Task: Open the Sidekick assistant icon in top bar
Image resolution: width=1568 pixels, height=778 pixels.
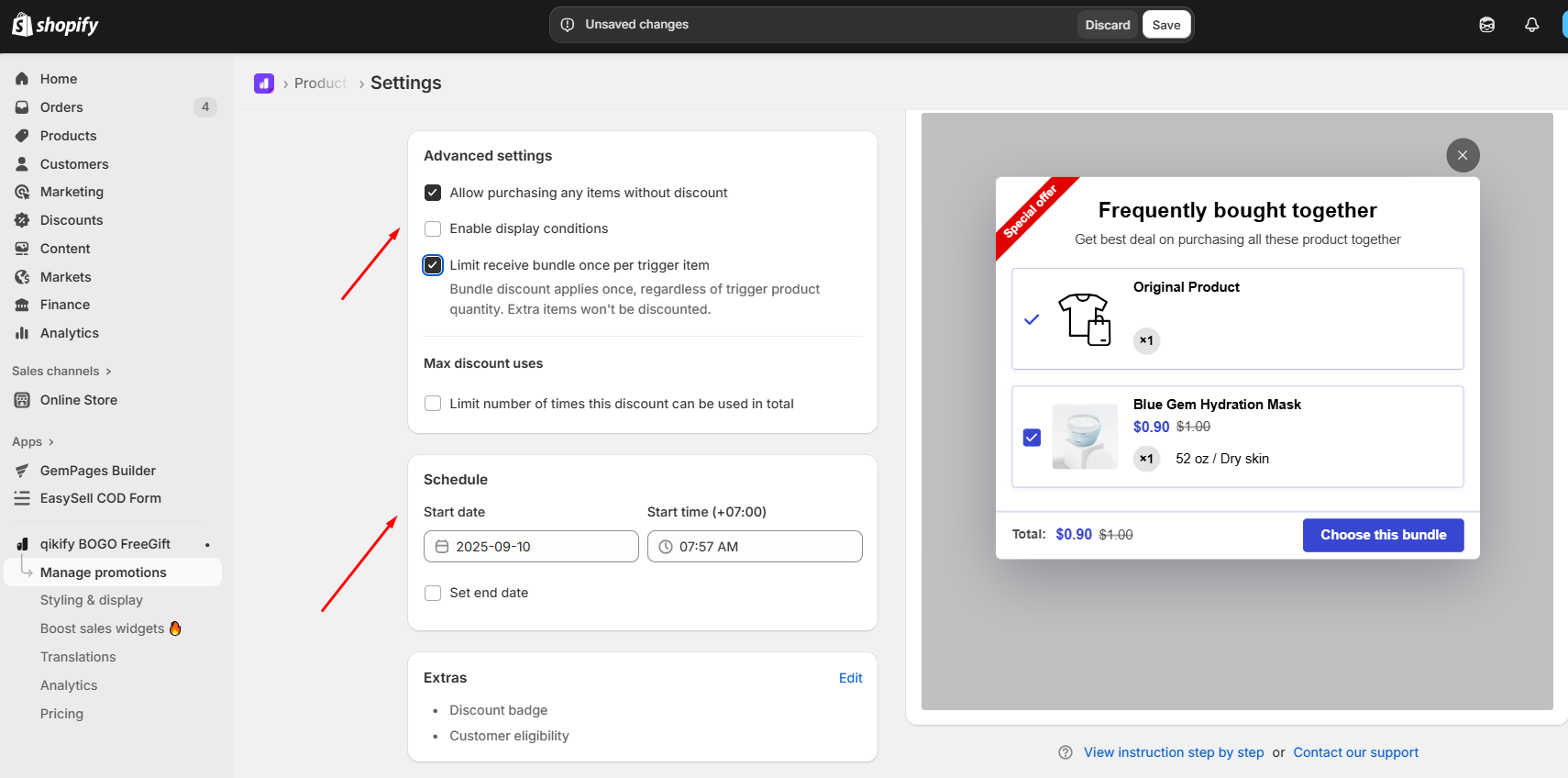Action: [x=1486, y=25]
